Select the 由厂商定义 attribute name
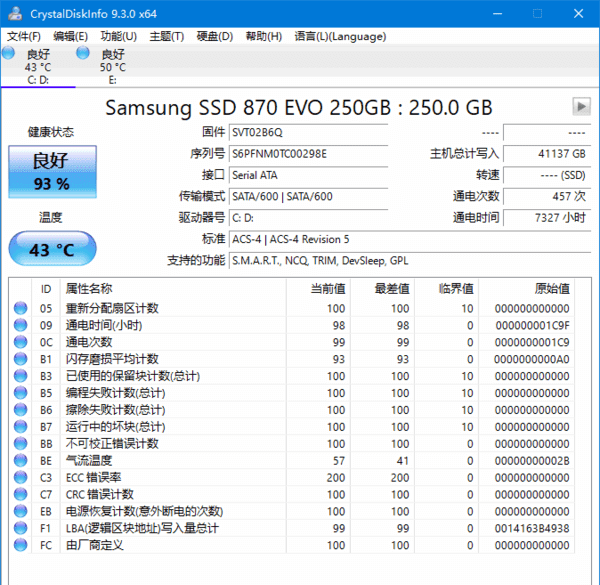 point(95,545)
